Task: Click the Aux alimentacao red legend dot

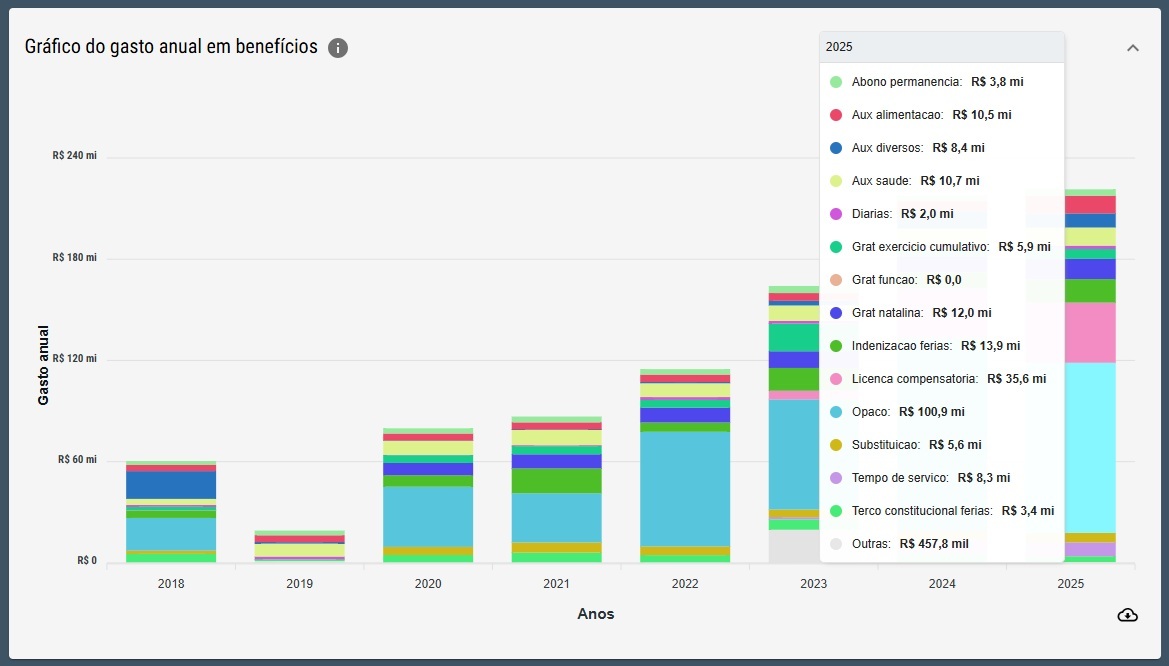Action: point(836,115)
